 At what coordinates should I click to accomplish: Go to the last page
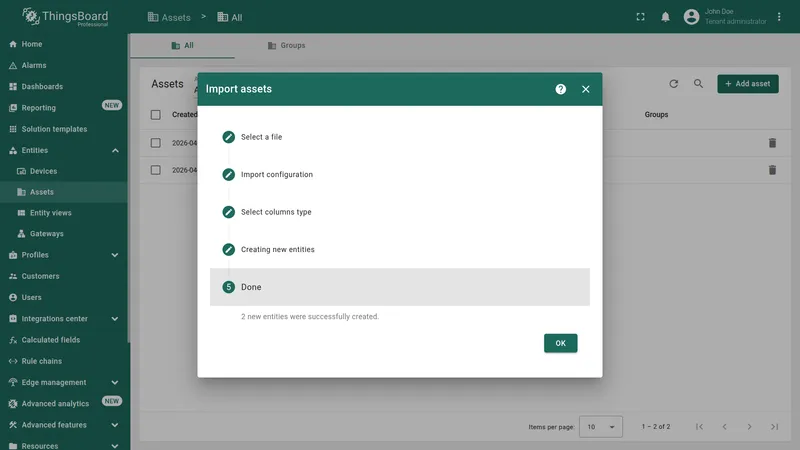pos(774,427)
